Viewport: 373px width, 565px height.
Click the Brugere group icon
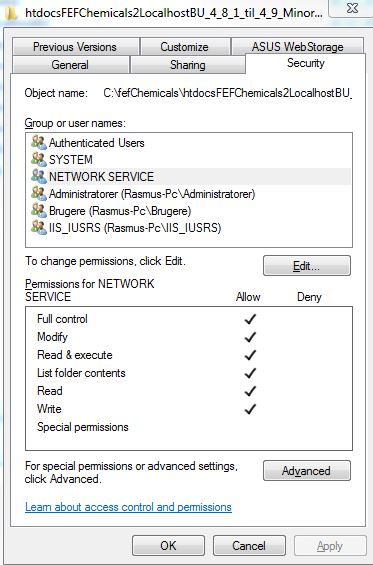click(39, 210)
